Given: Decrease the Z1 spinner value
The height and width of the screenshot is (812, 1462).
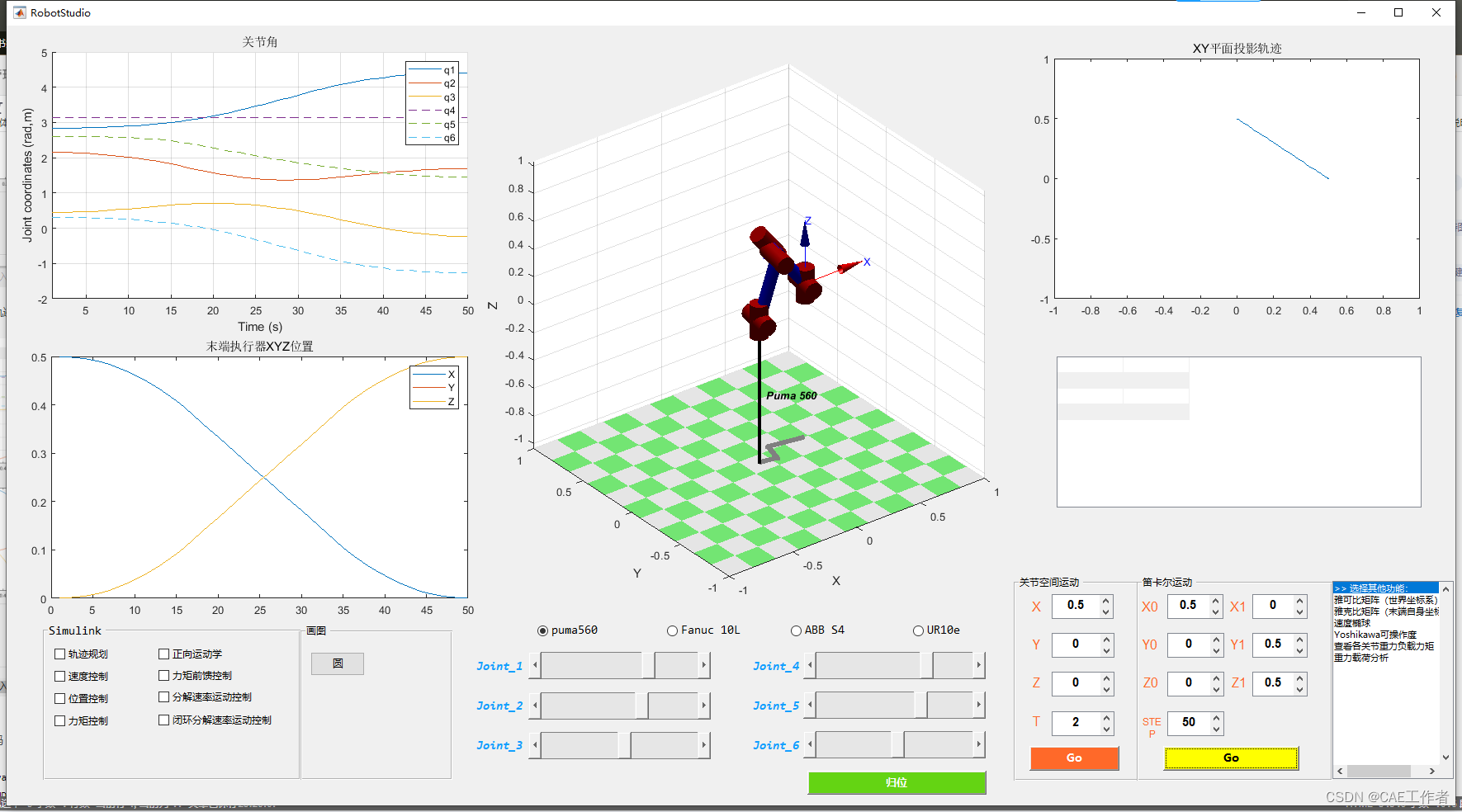Looking at the screenshot, I should [1300, 689].
